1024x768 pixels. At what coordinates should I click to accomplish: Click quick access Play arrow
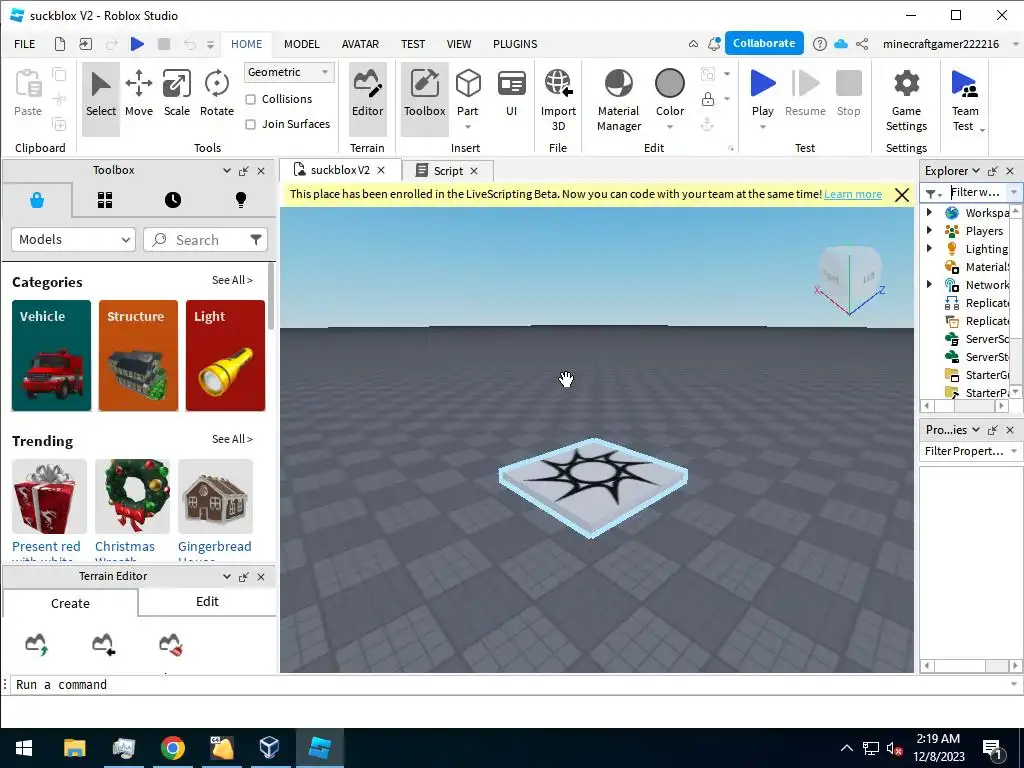tap(137, 44)
